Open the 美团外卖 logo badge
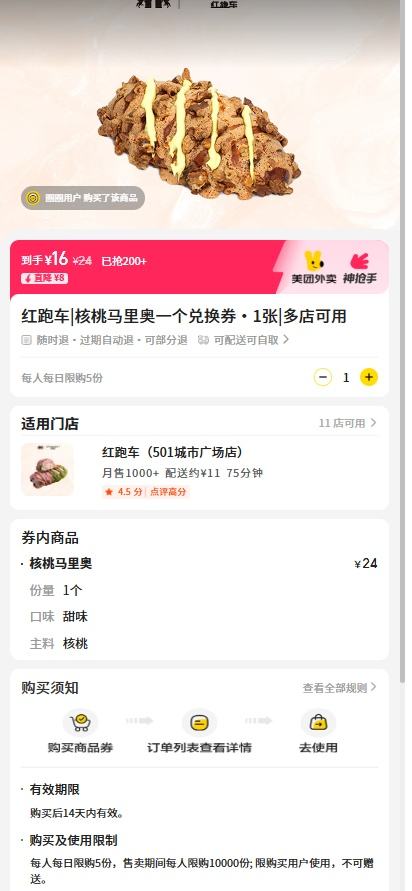Image resolution: width=412 pixels, height=891 pixels. click(x=314, y=267)
